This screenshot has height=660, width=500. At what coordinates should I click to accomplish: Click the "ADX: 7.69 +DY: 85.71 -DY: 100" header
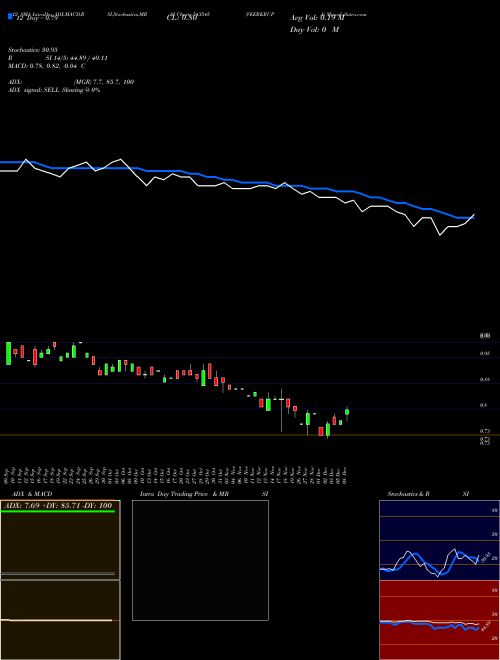59,506
